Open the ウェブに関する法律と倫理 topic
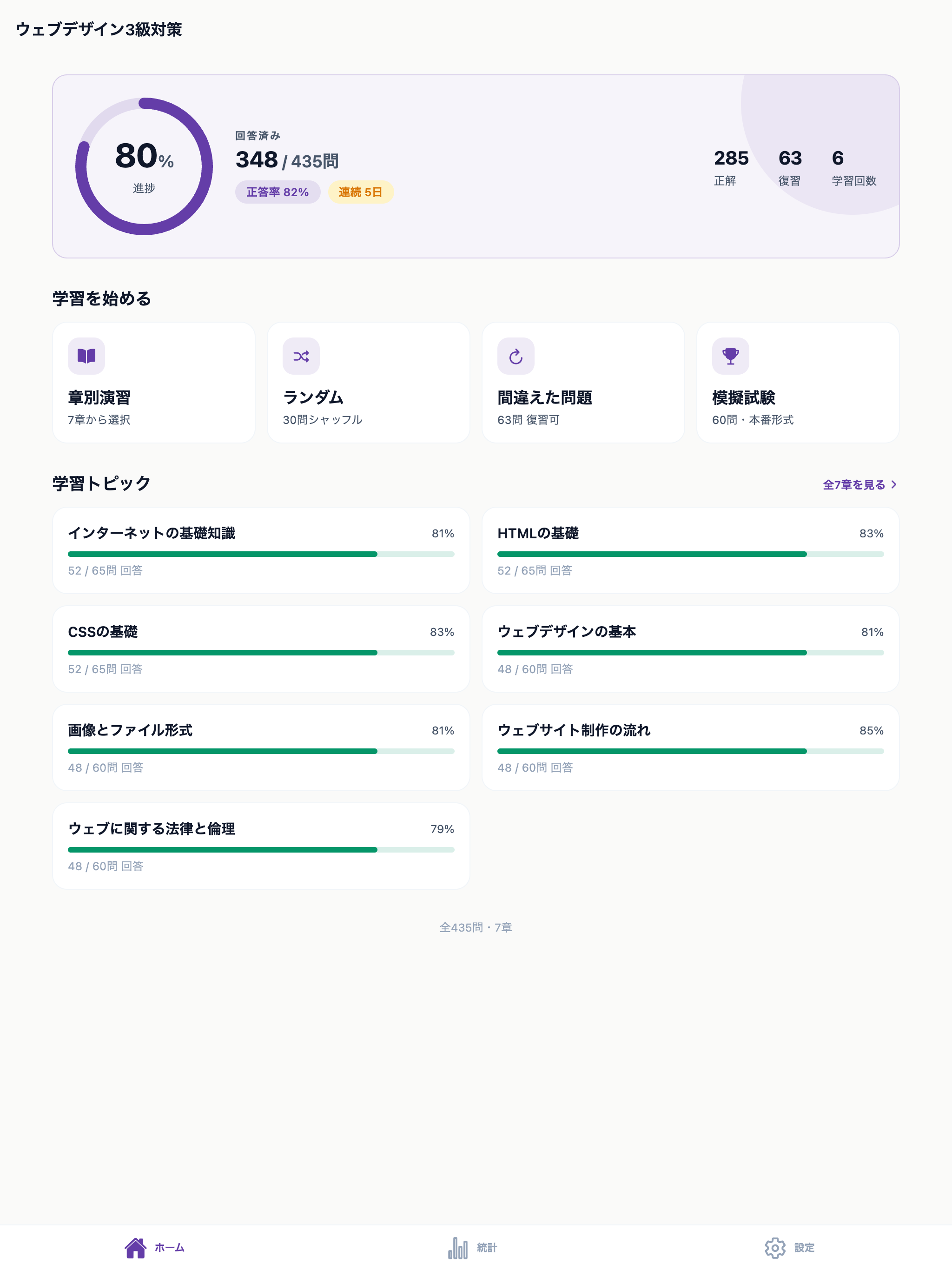 coord(261,847)
